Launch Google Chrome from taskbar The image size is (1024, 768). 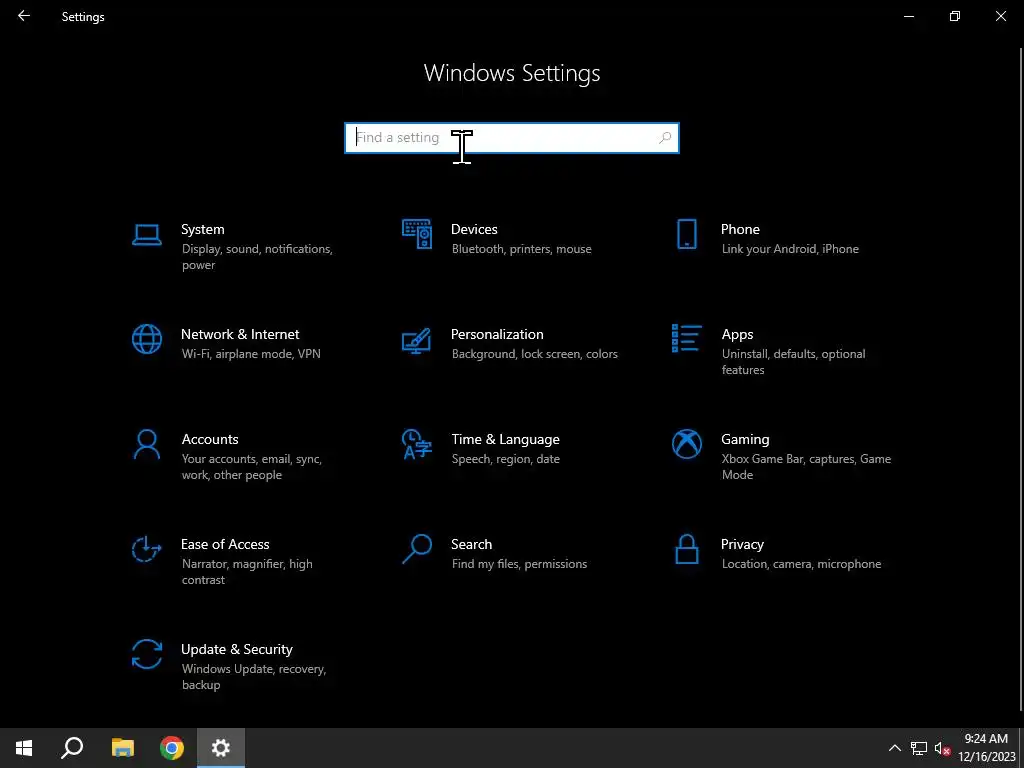point(172,748)
